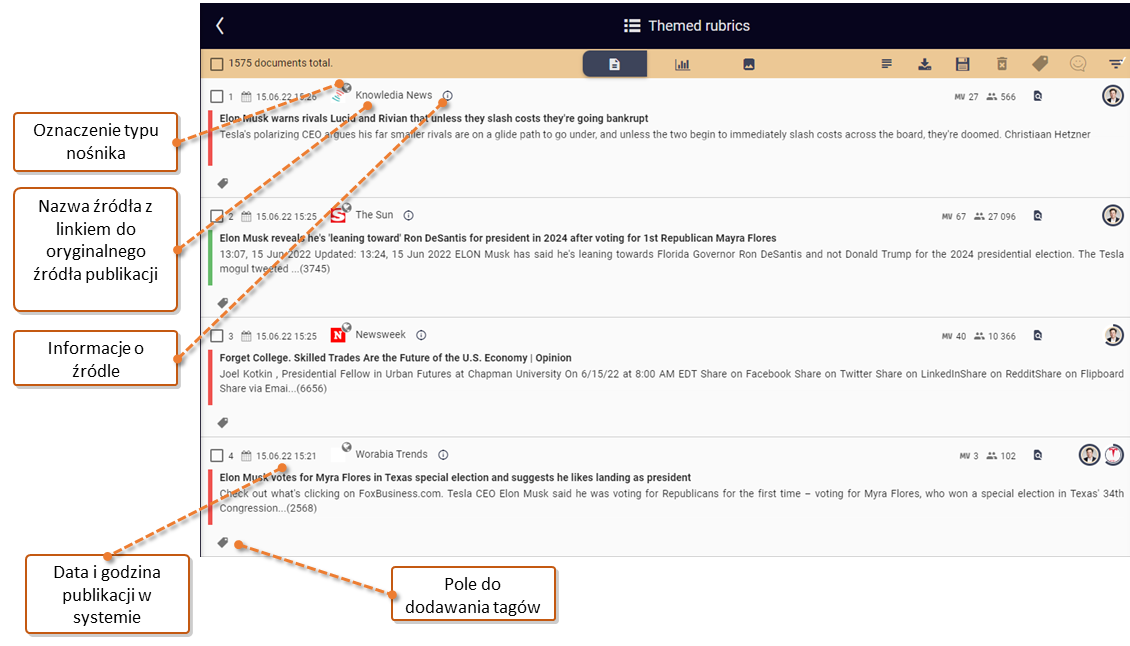The image size is (1130, 646).
Task: Switch to the bar chart analytics tab
Action: click(682, 64)
